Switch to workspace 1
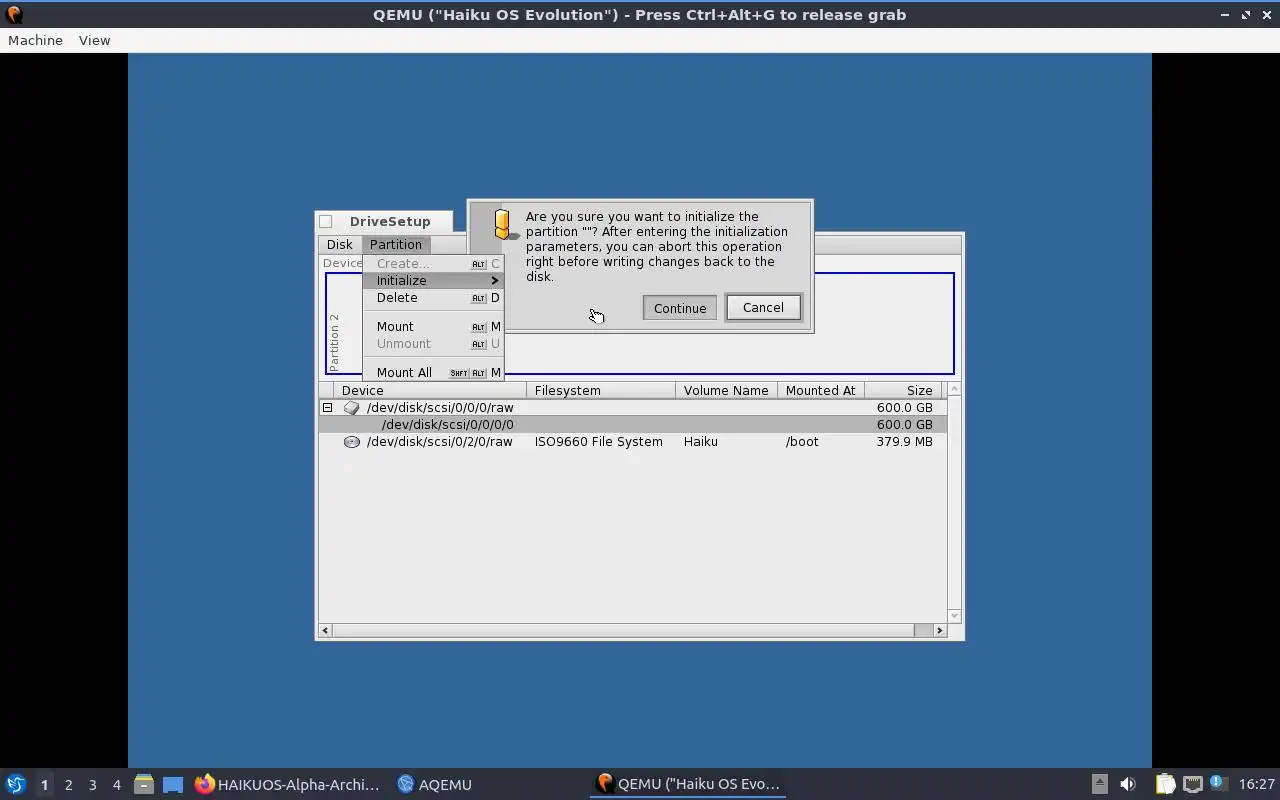 tap(44, 785)
